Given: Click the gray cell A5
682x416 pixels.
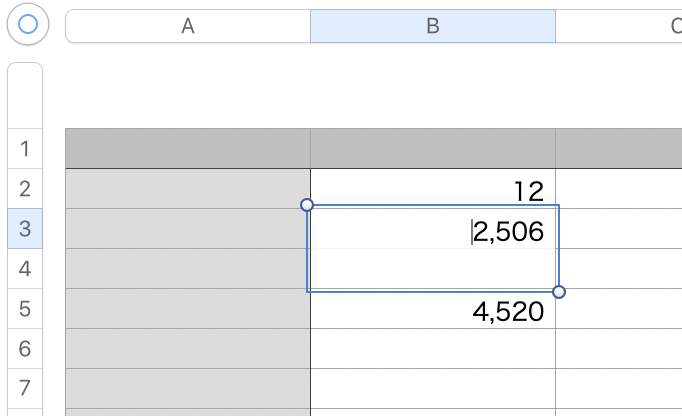Looking at the screenshot, I should pyautogui.click(x=187, y=309).
